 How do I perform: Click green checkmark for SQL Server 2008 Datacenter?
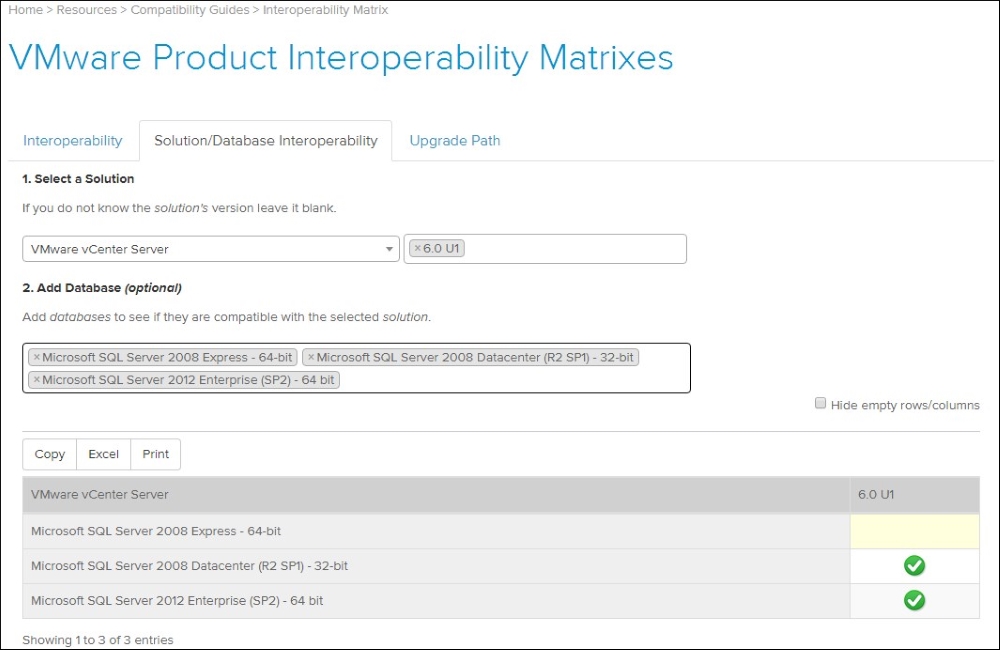(914, 565)
